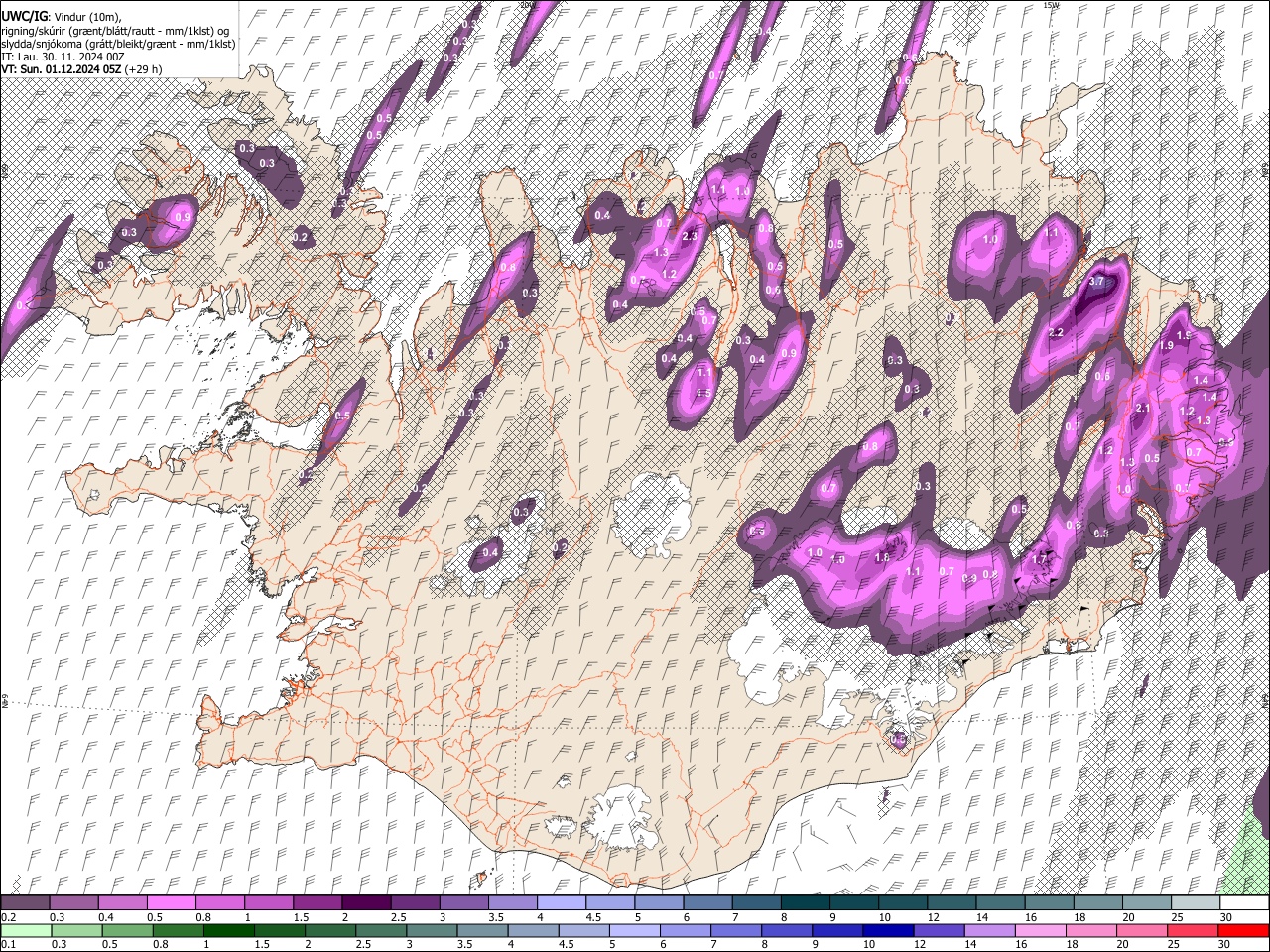Image resolution: width=1270 pixels, height=952 pixels.
Task: Pick the bright pink 0.5 swatch in the upper legend row
Action: (x=170, y=903)
